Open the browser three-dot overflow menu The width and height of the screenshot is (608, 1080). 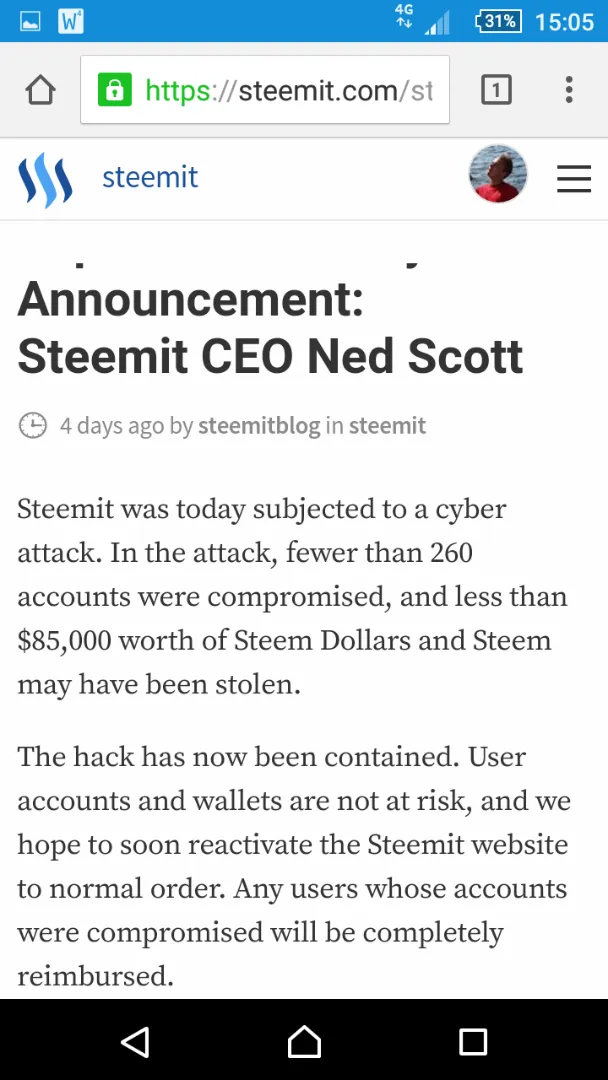click(x=569, y=90)
